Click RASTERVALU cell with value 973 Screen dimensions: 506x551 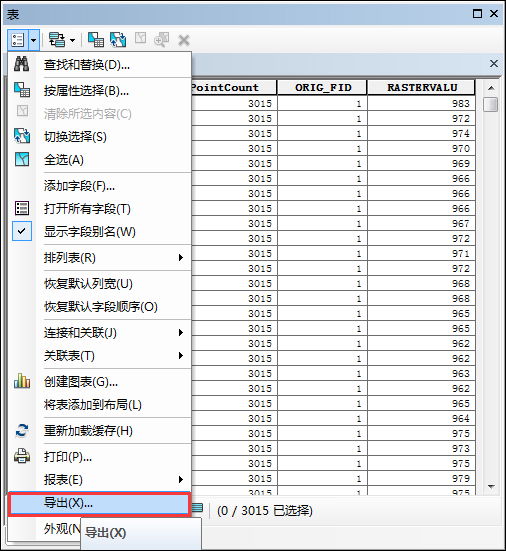point(422,448)
